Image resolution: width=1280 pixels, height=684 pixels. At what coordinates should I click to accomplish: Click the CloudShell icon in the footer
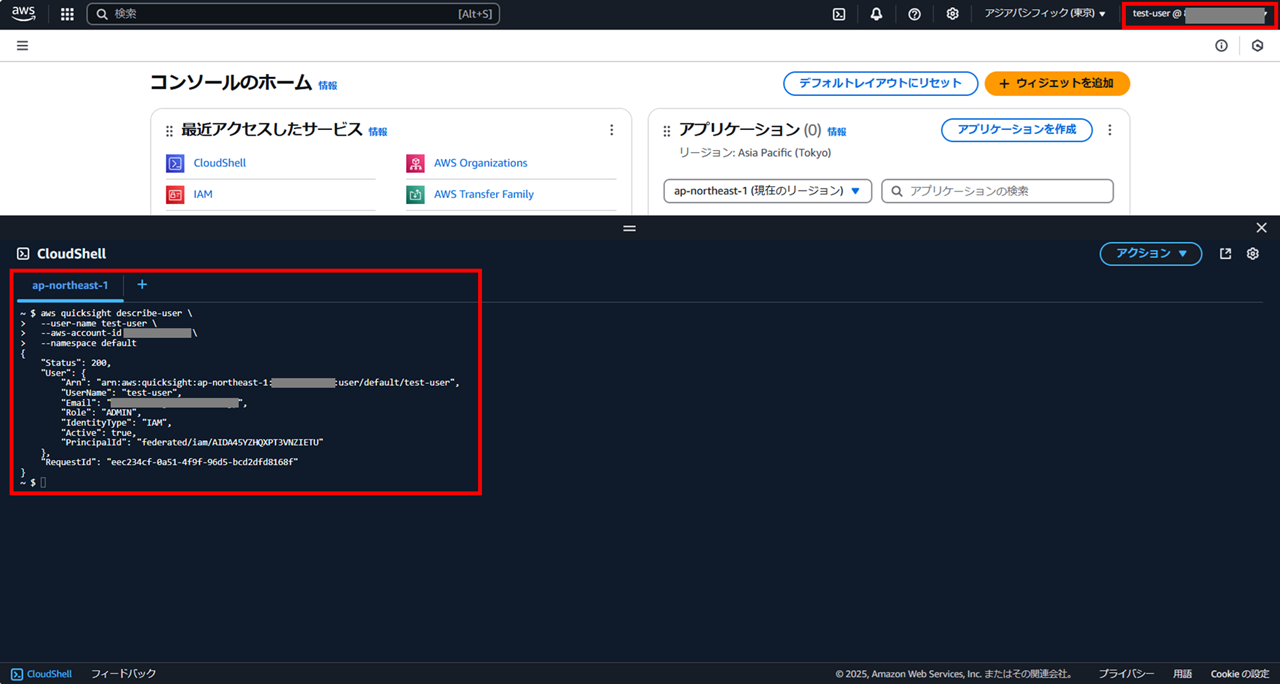pos(17,674)
